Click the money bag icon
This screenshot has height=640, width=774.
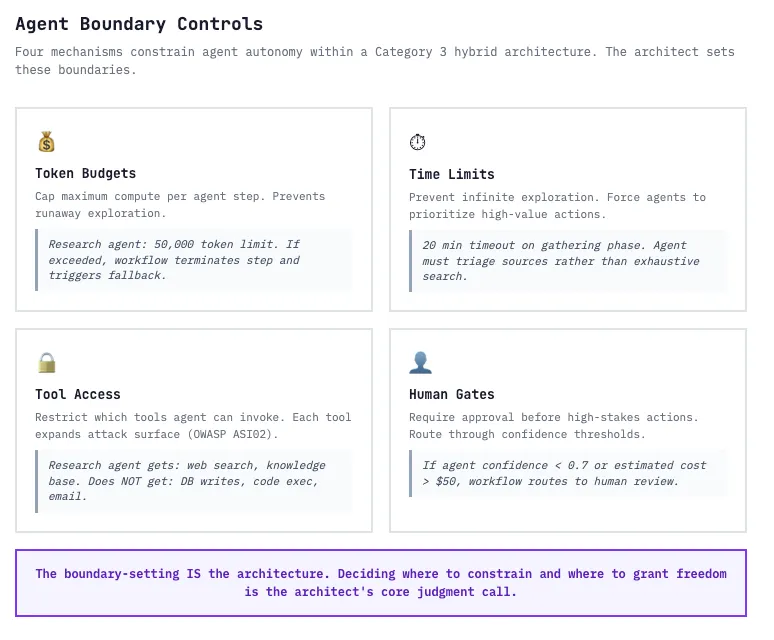(46, 142)
